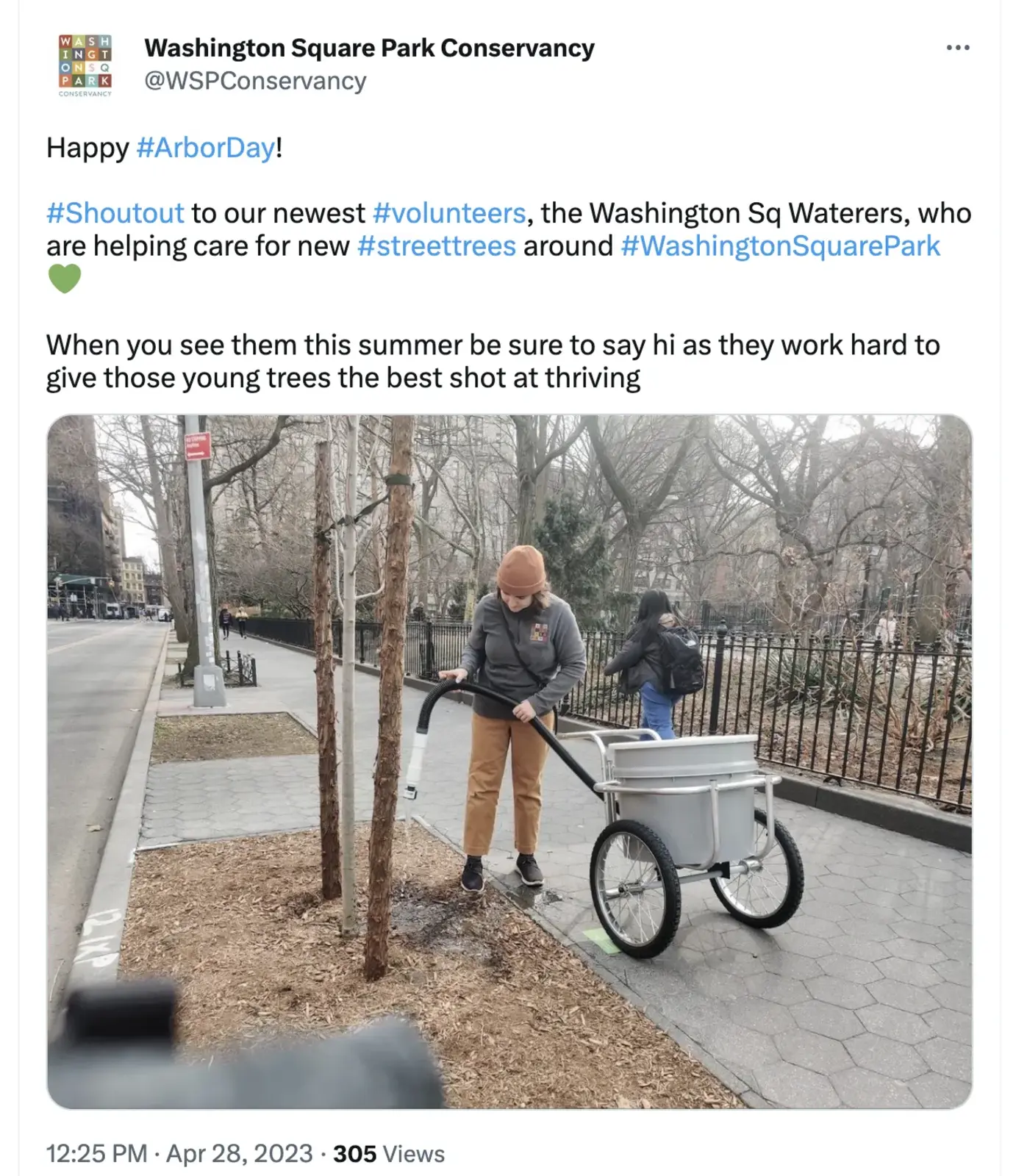Screen dimensions: 1016x1176
Task: View the 305 Views count
Action: 389,1153
